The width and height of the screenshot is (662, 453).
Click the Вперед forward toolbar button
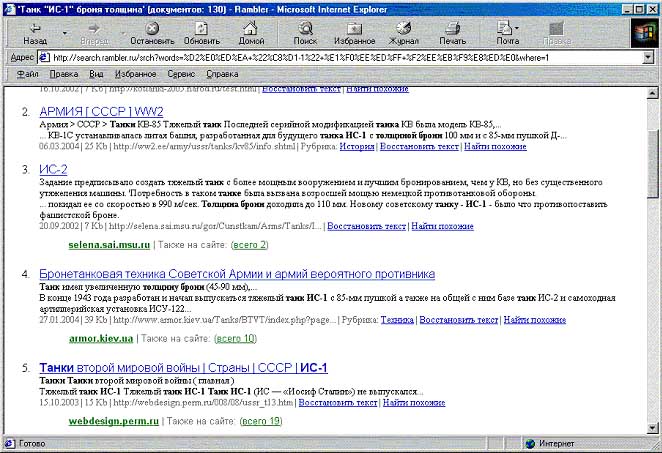[94, 34]
